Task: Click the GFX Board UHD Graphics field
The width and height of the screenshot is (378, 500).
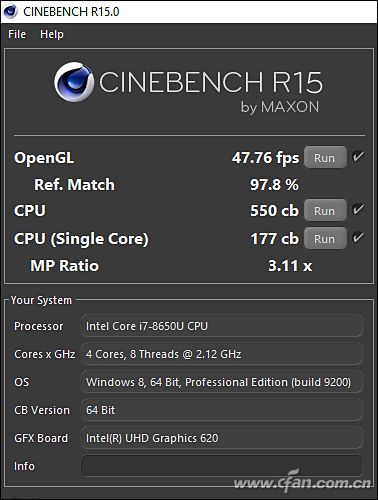Action: click(222, 438)
